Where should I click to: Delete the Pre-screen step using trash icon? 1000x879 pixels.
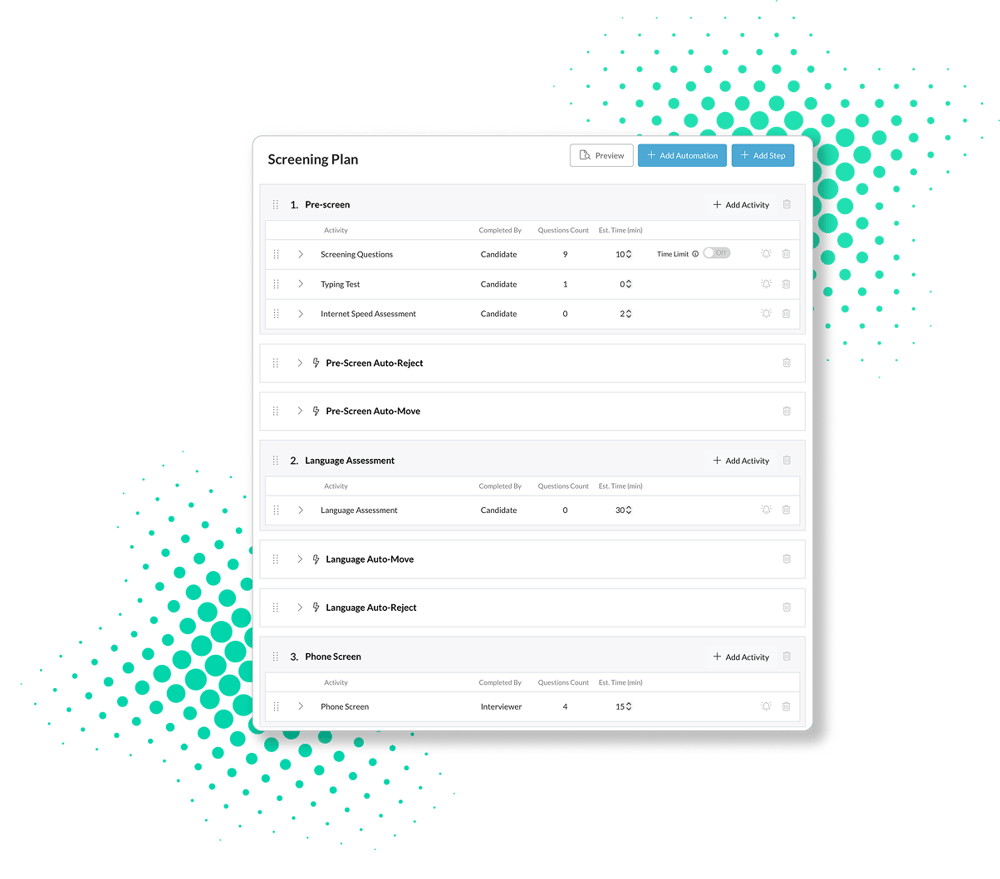[x=786, y=205]
